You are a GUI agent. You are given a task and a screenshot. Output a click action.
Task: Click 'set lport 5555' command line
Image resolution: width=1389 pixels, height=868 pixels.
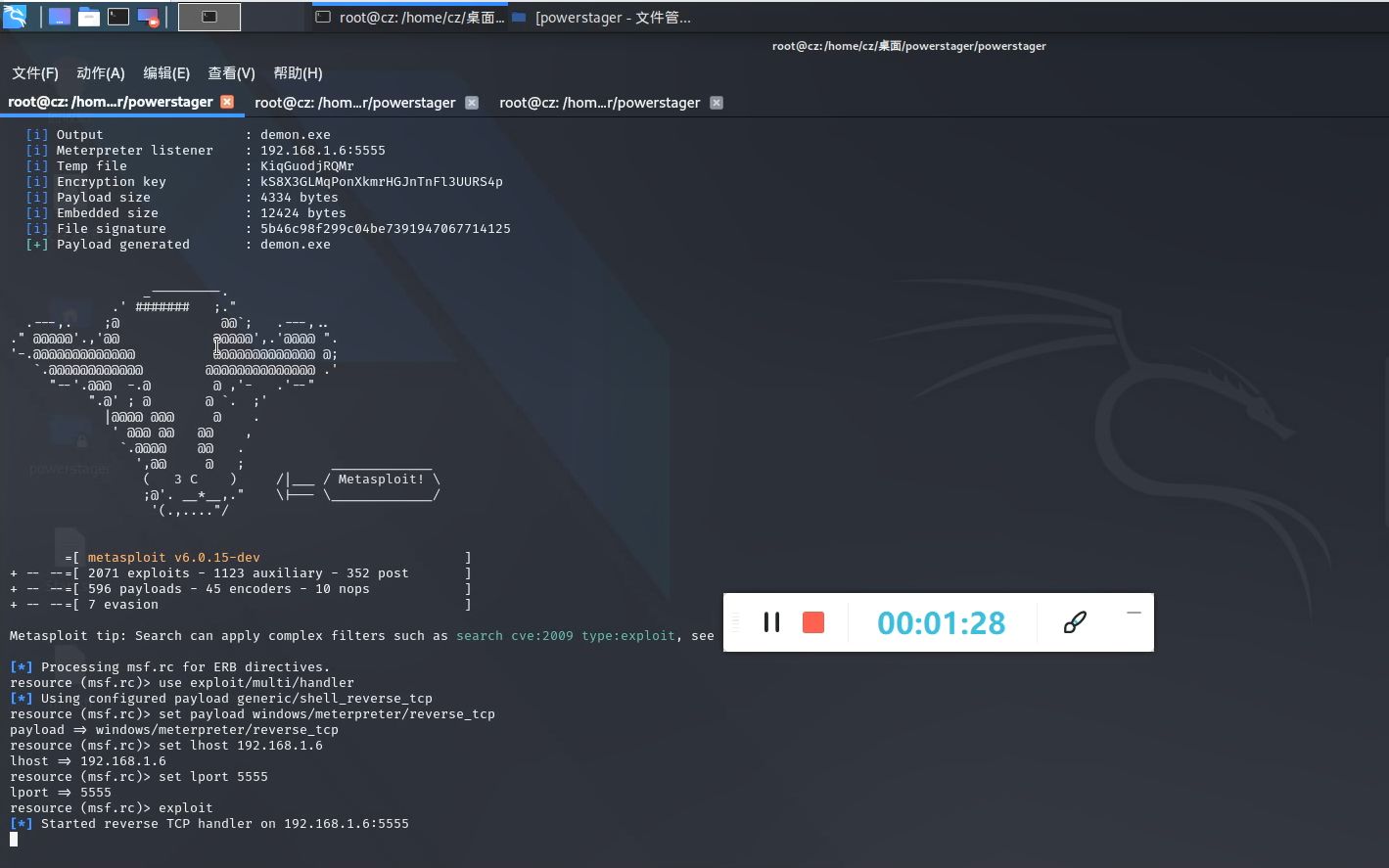coord(139,777)
